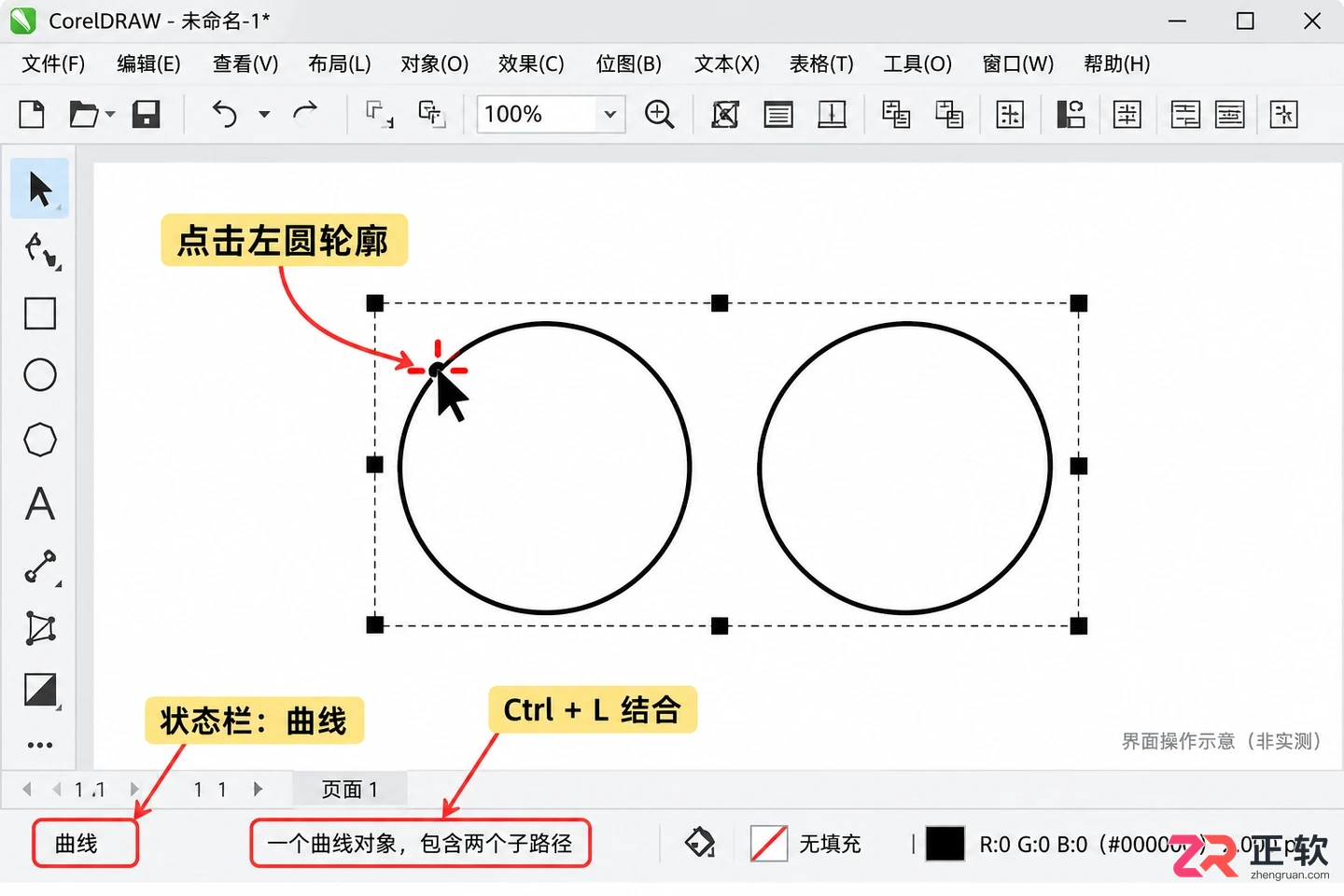Expand the Open button dropdown arrow
The image size is (1344, 896).
(x=110, y=115)
